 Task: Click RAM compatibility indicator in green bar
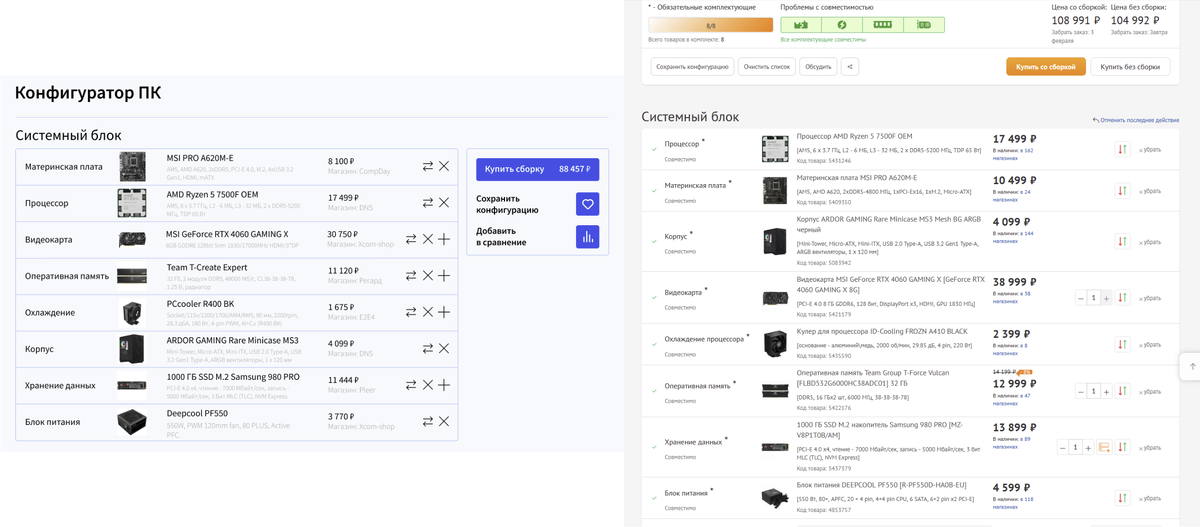point(882,25)
